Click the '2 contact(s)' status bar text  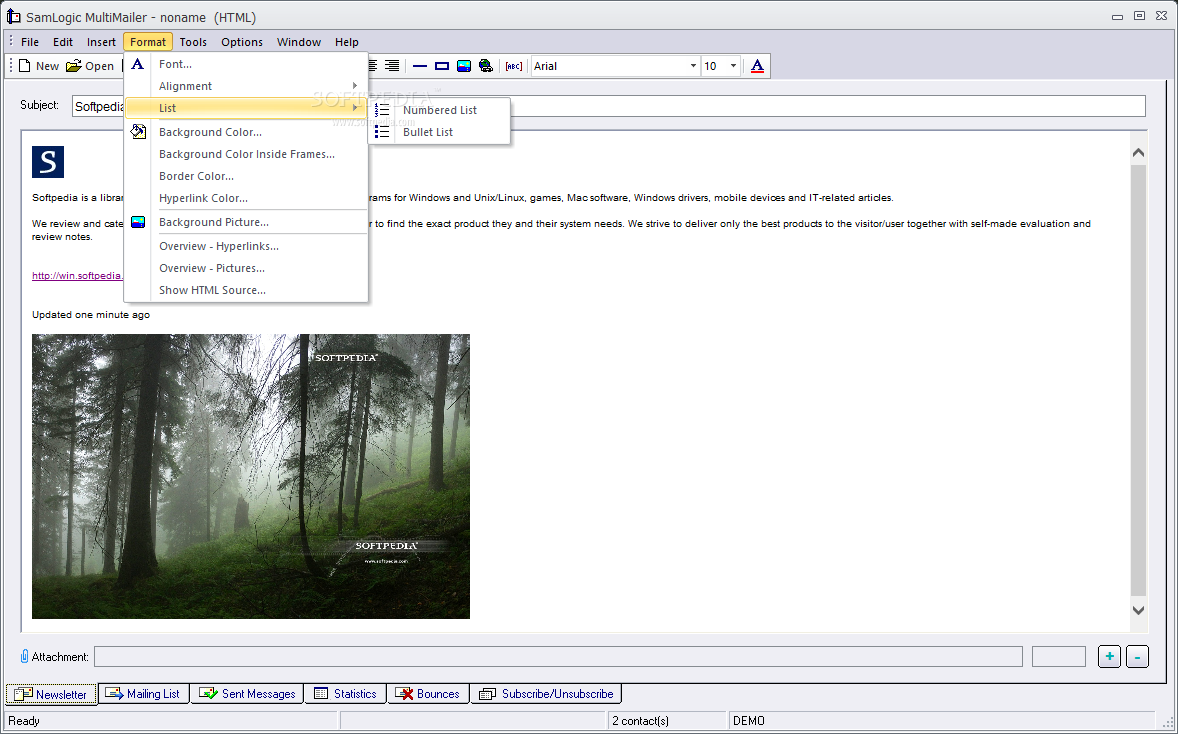click(641, 721)
